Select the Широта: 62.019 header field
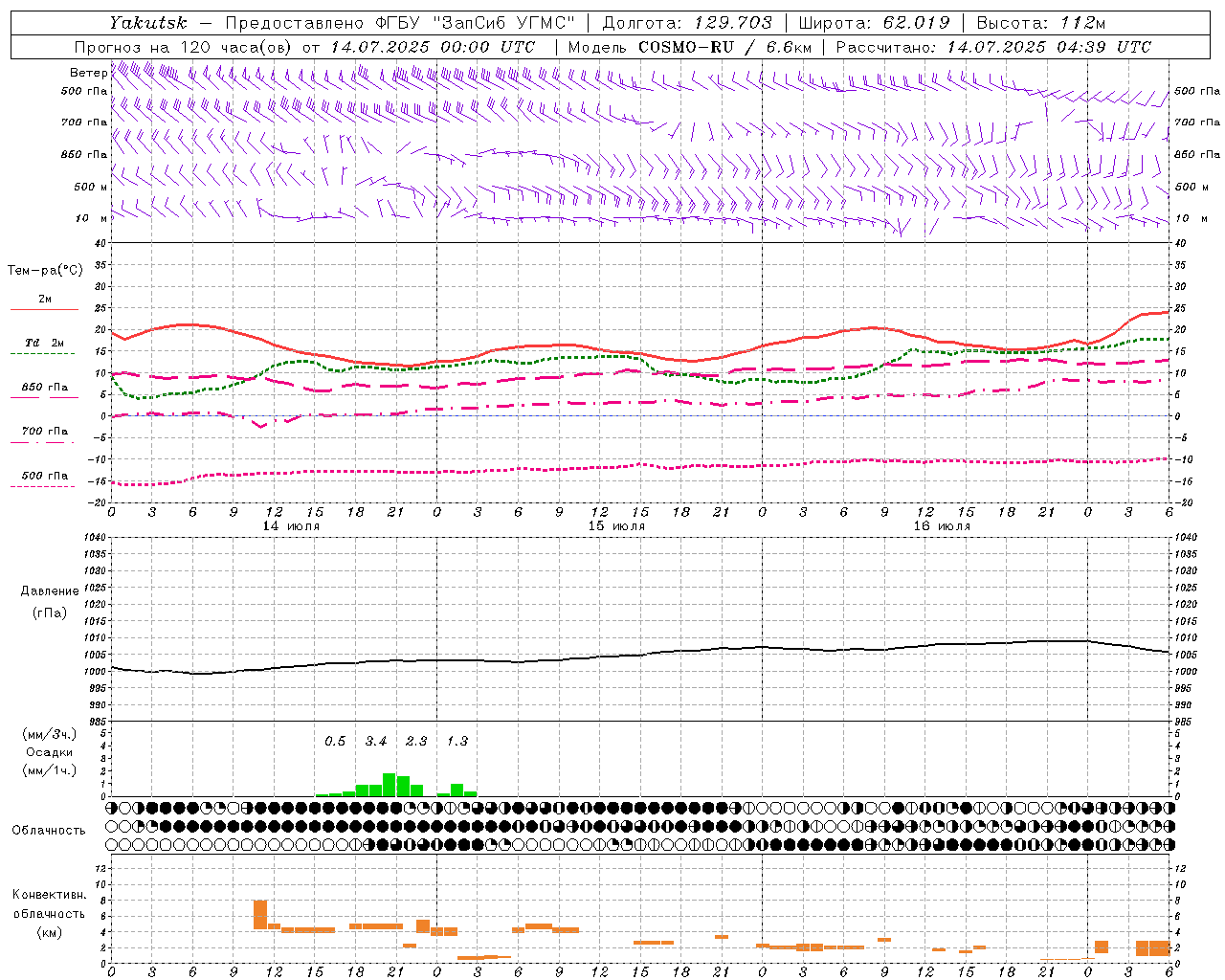 pos(874,22)
